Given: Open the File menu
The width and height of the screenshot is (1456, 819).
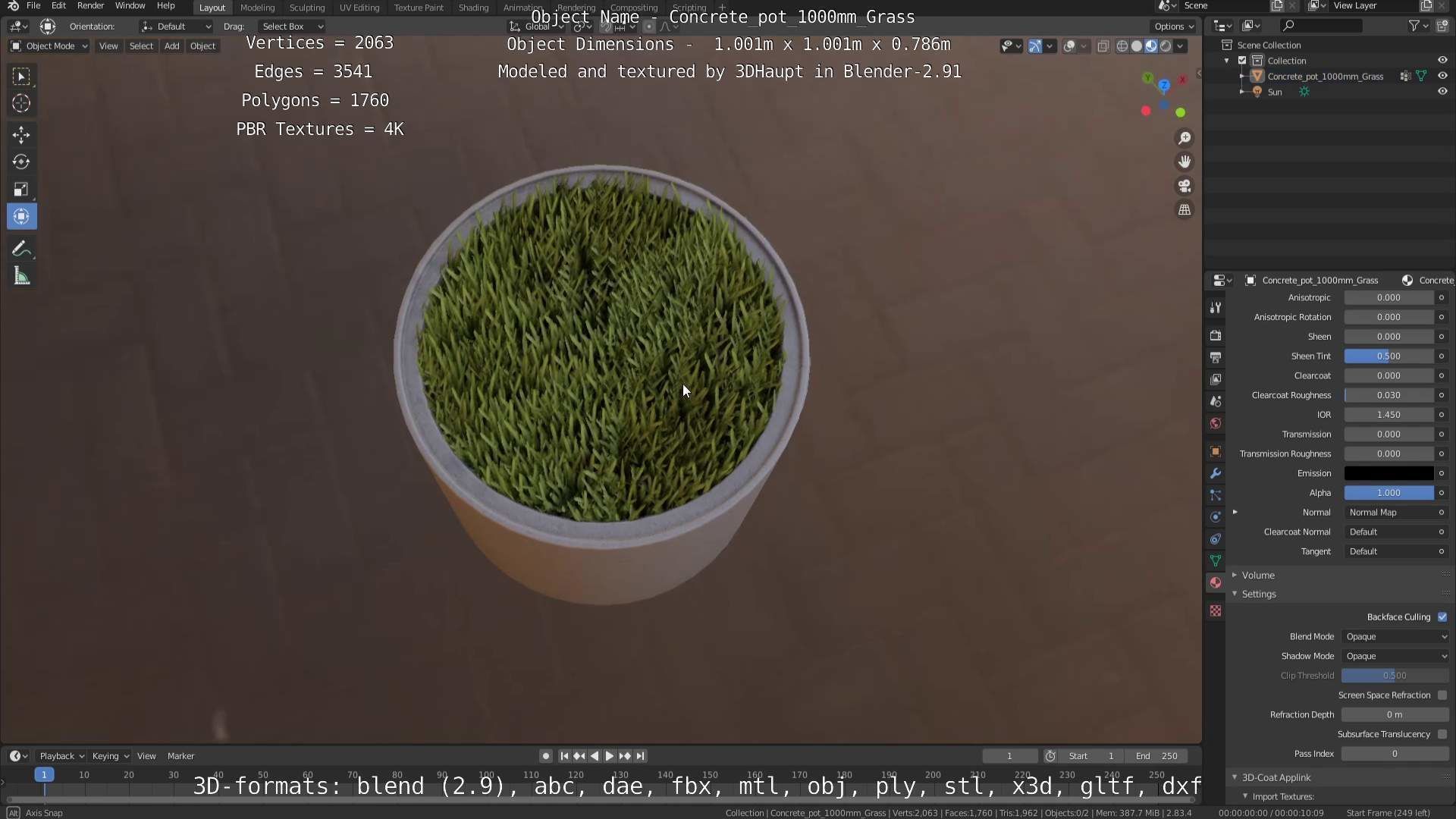Looking at the screenshot, I should click(33, 6).
